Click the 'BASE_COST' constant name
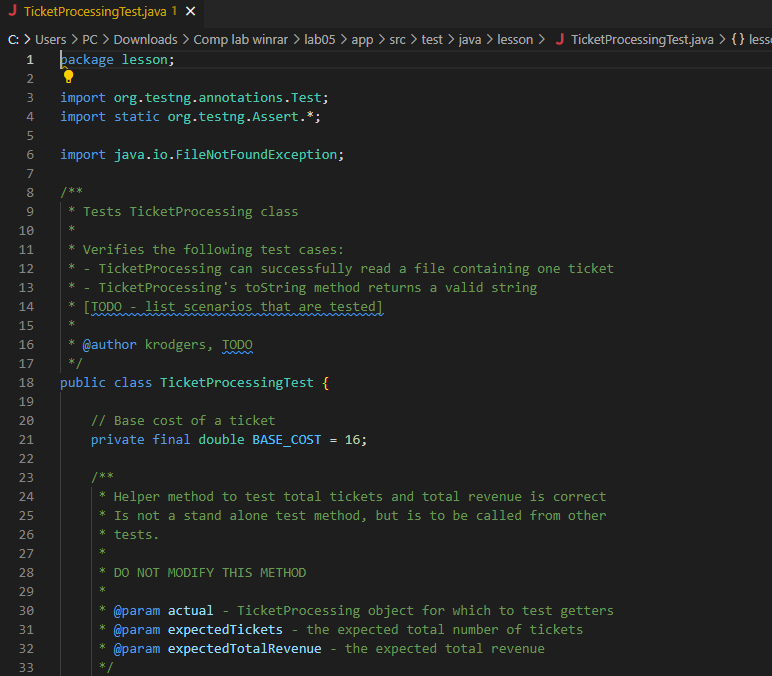The width and height of the screenshot is (772, 676). [287, 440]
